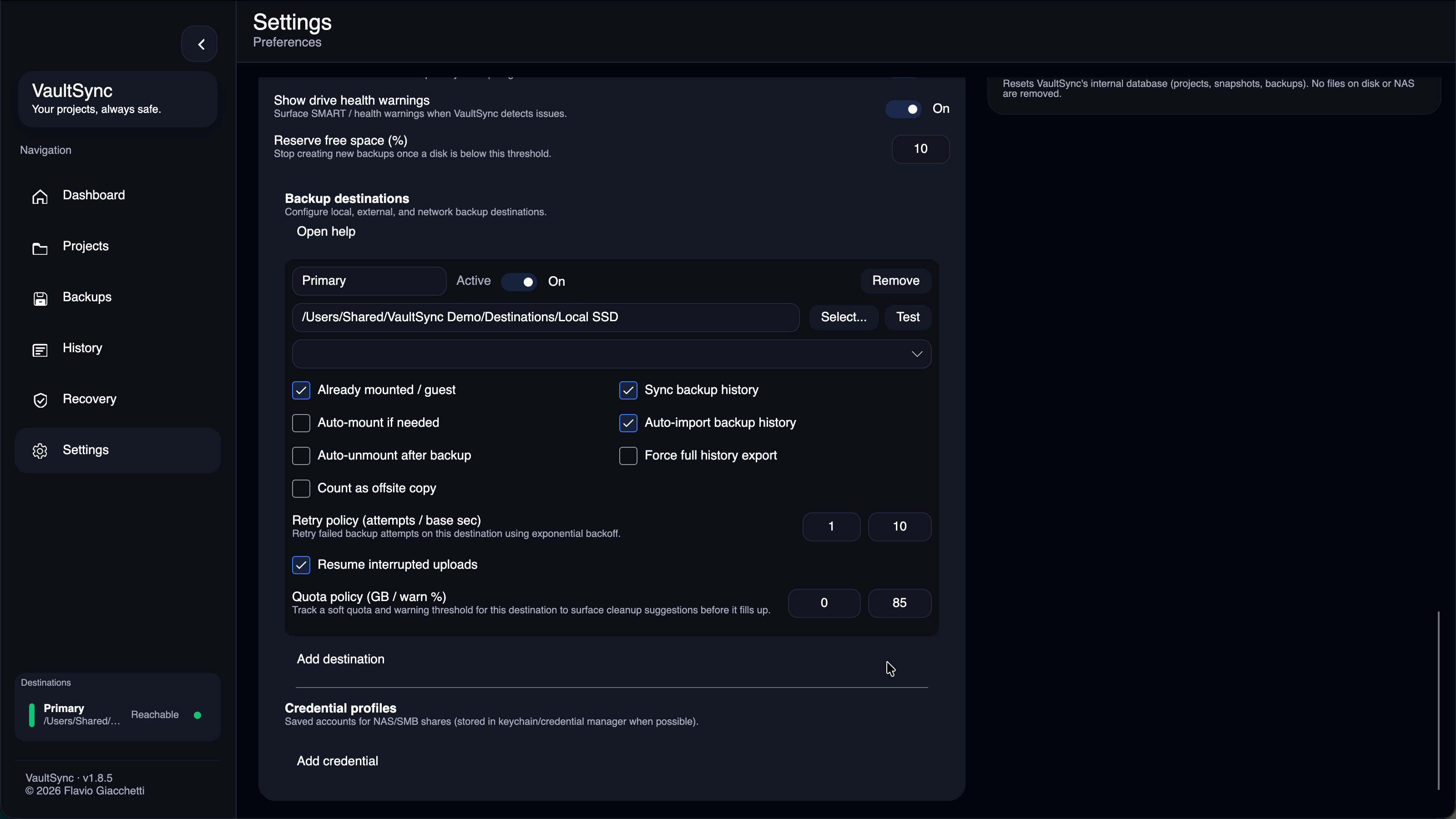Open Dashboard via the home icon
Screen dimensions: 1456x819
40,196
